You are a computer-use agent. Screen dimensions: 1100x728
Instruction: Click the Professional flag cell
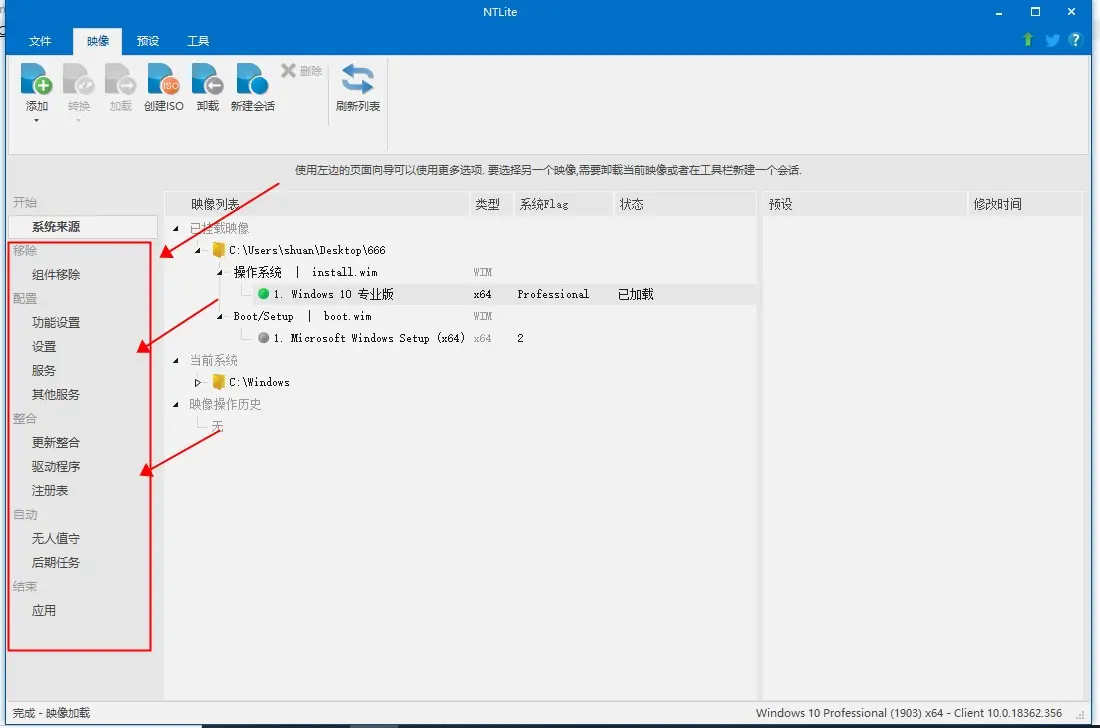553,295
